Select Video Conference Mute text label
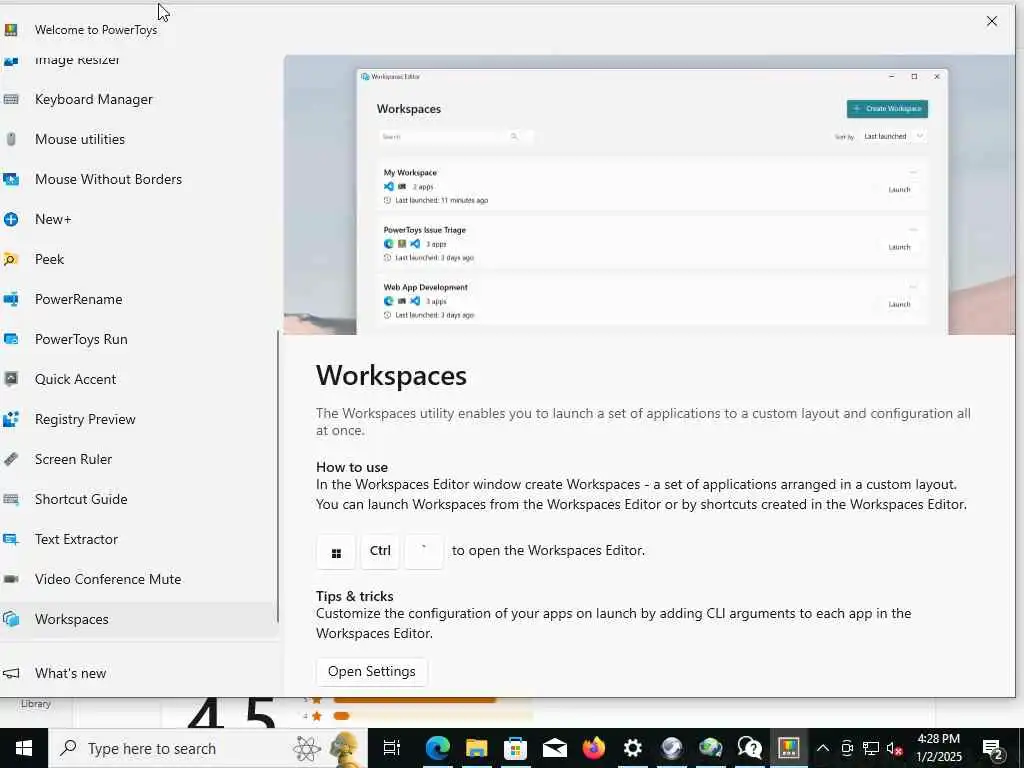 point(108,579)
